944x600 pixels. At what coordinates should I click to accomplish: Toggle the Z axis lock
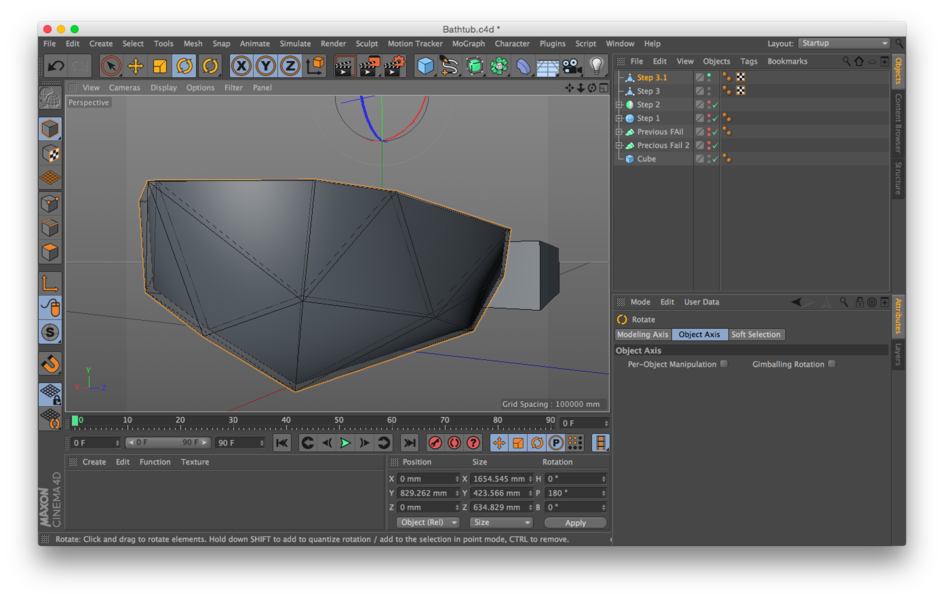click(290, 66)
